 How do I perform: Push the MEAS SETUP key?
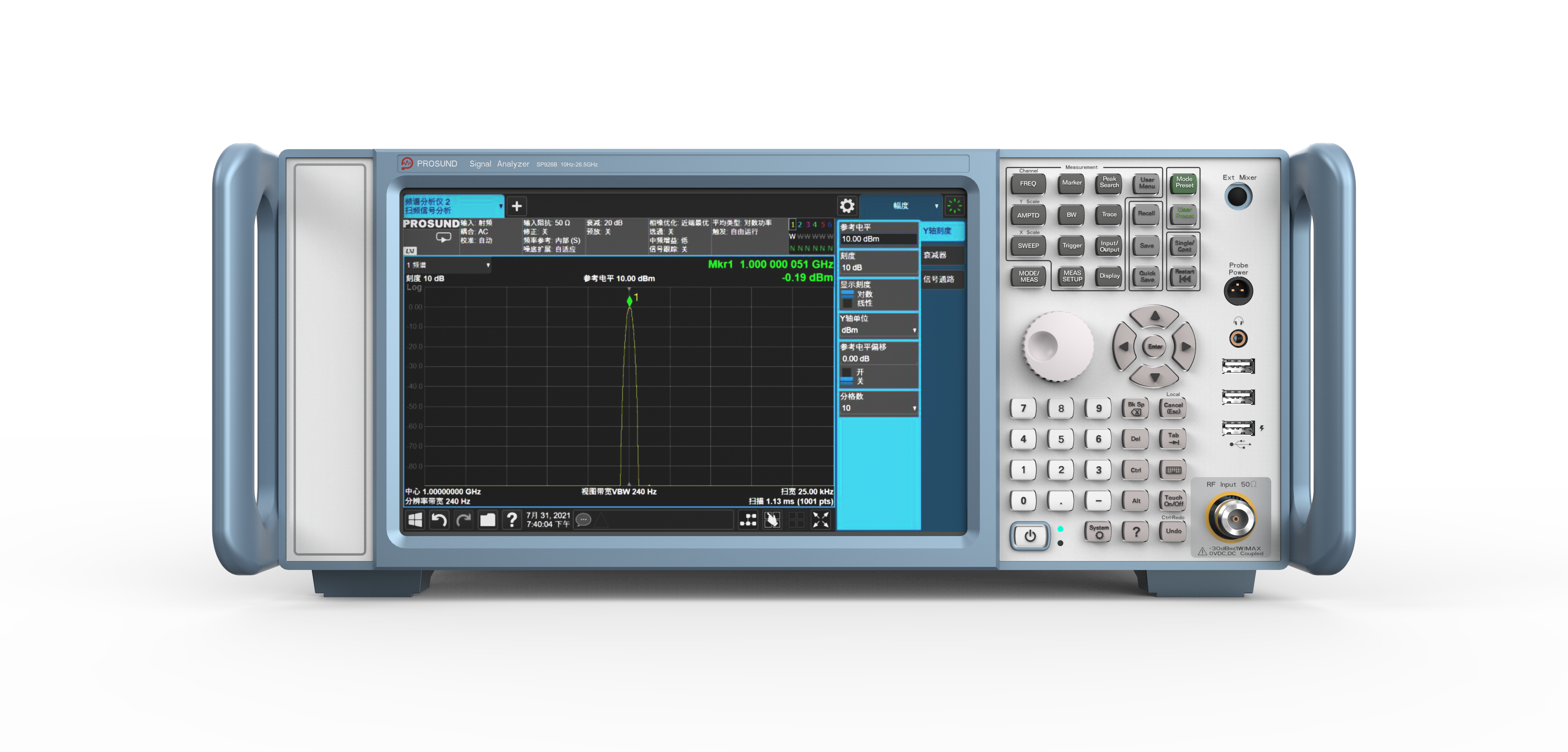click(x=1072, y=276)
